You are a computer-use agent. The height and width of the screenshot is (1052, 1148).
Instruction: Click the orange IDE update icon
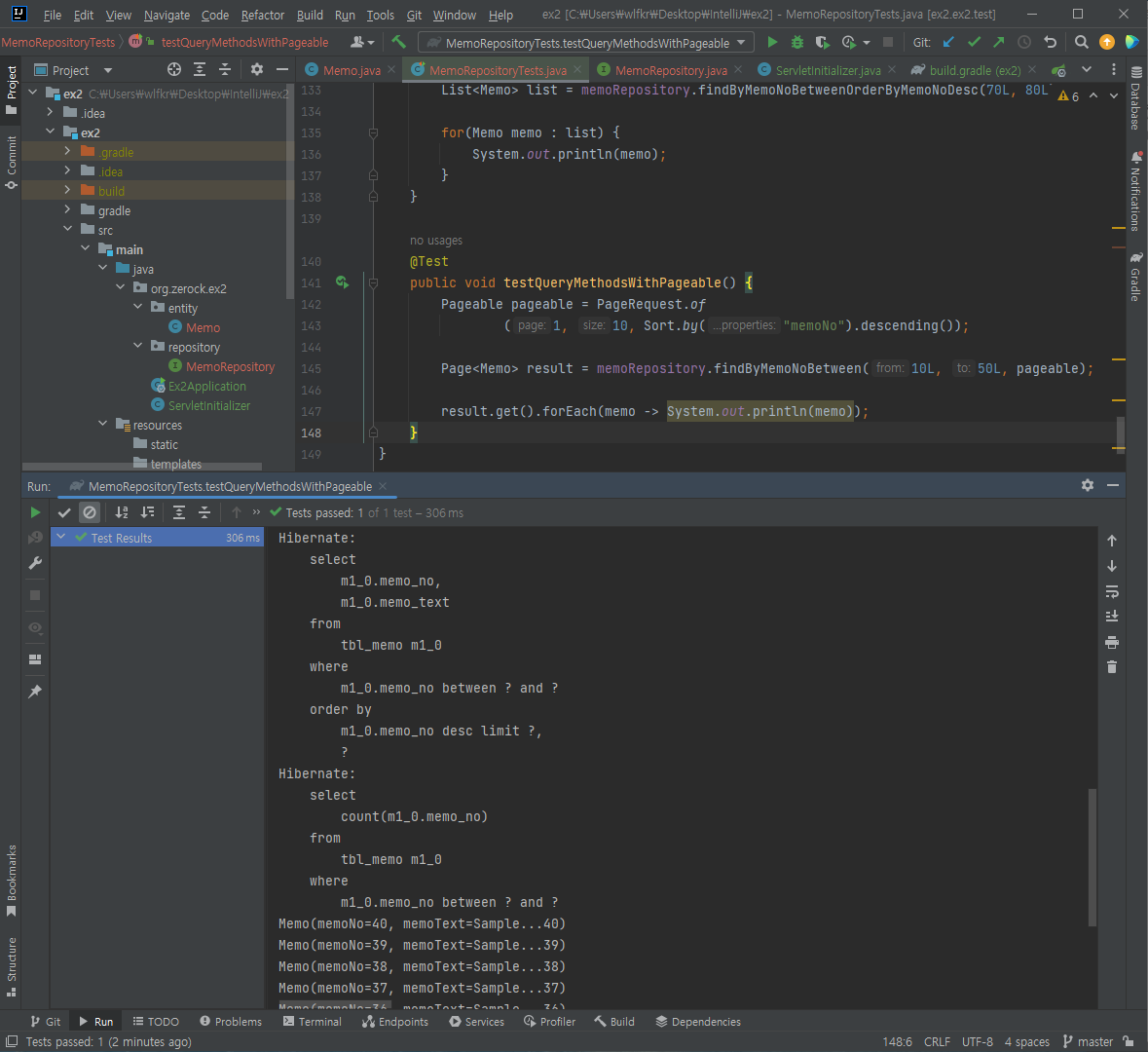coord(1107,43)
